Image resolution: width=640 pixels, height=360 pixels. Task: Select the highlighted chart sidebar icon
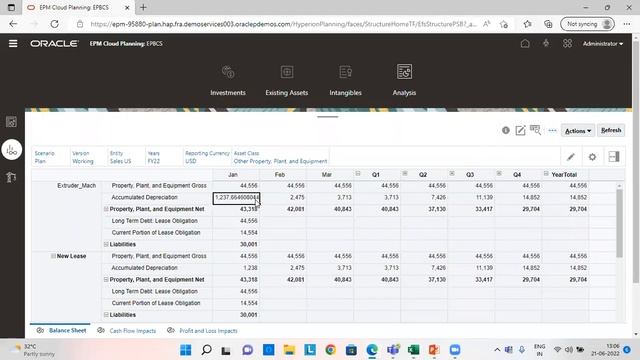coord(11,150)
